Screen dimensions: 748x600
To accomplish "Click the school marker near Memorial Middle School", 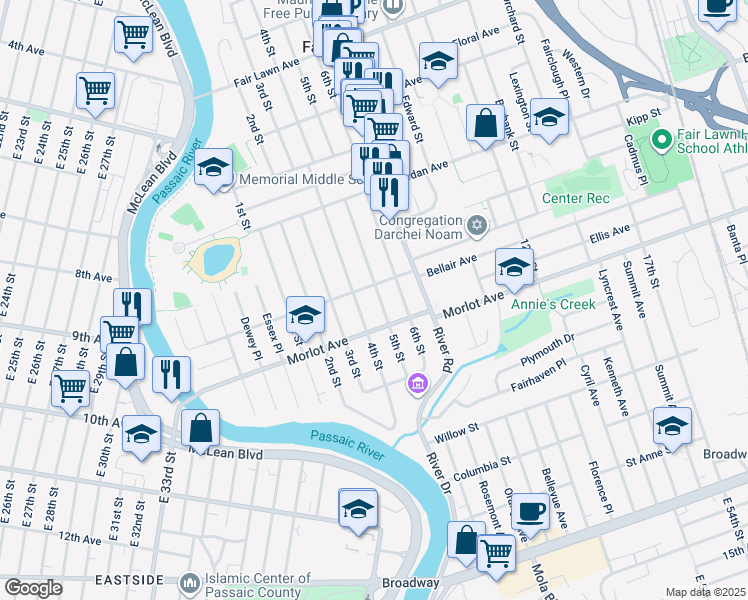I will tap(213, 170).
